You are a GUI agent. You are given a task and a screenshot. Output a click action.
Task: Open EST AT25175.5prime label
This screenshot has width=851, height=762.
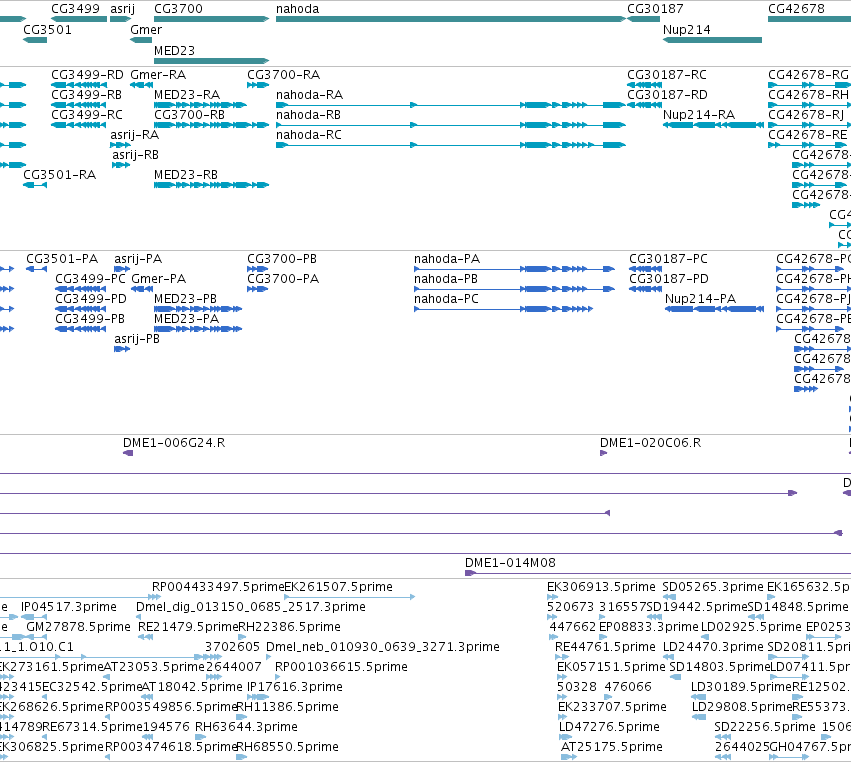tap(612, 746)
